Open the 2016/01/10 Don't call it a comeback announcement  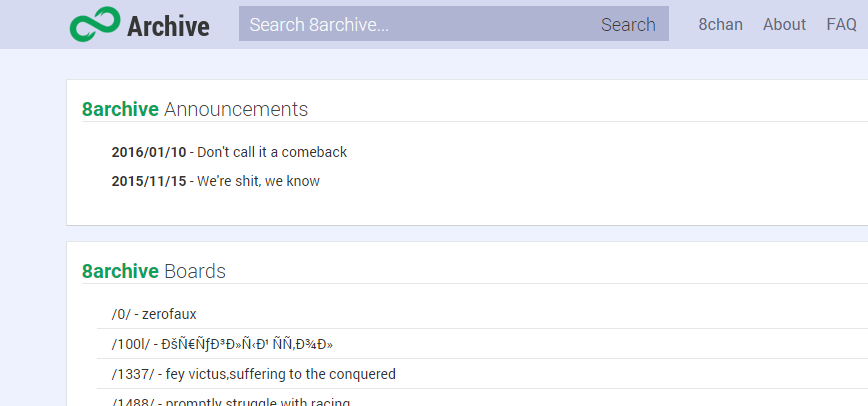coord(229,152)
